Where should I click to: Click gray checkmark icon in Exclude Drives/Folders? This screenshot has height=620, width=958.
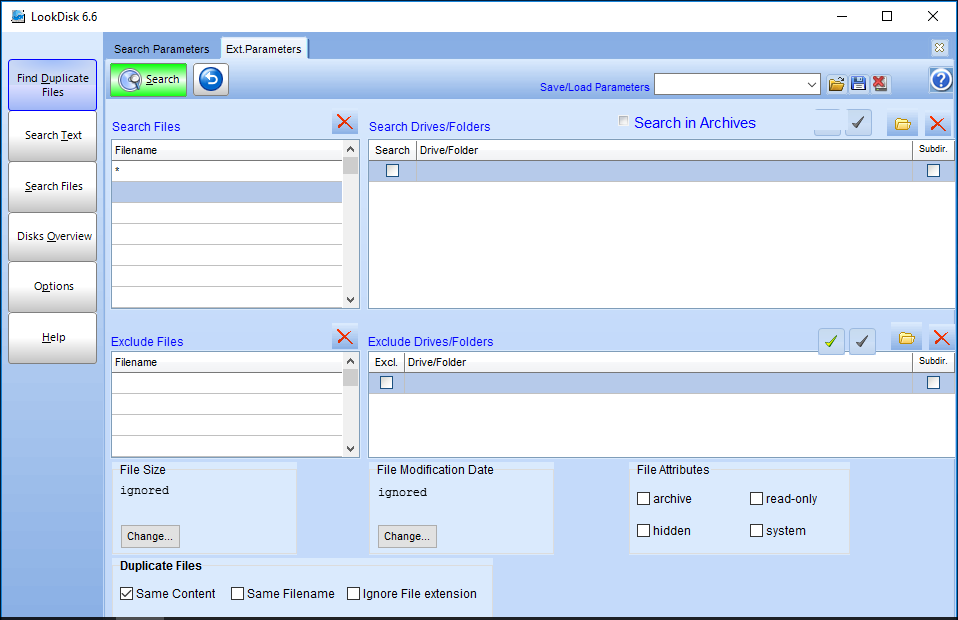point(862,341)
